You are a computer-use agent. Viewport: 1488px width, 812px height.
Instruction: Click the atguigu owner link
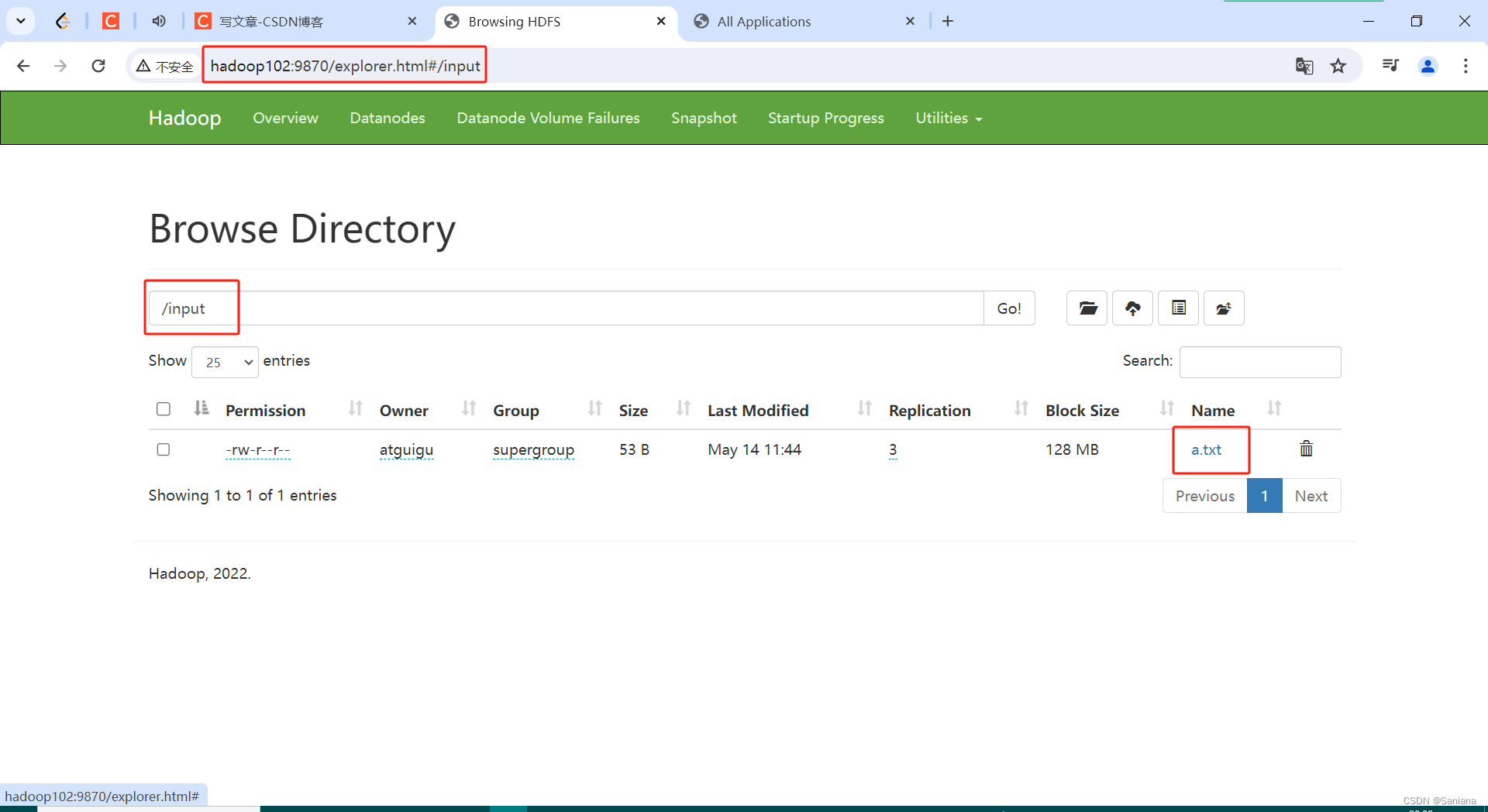click(406, 449)
